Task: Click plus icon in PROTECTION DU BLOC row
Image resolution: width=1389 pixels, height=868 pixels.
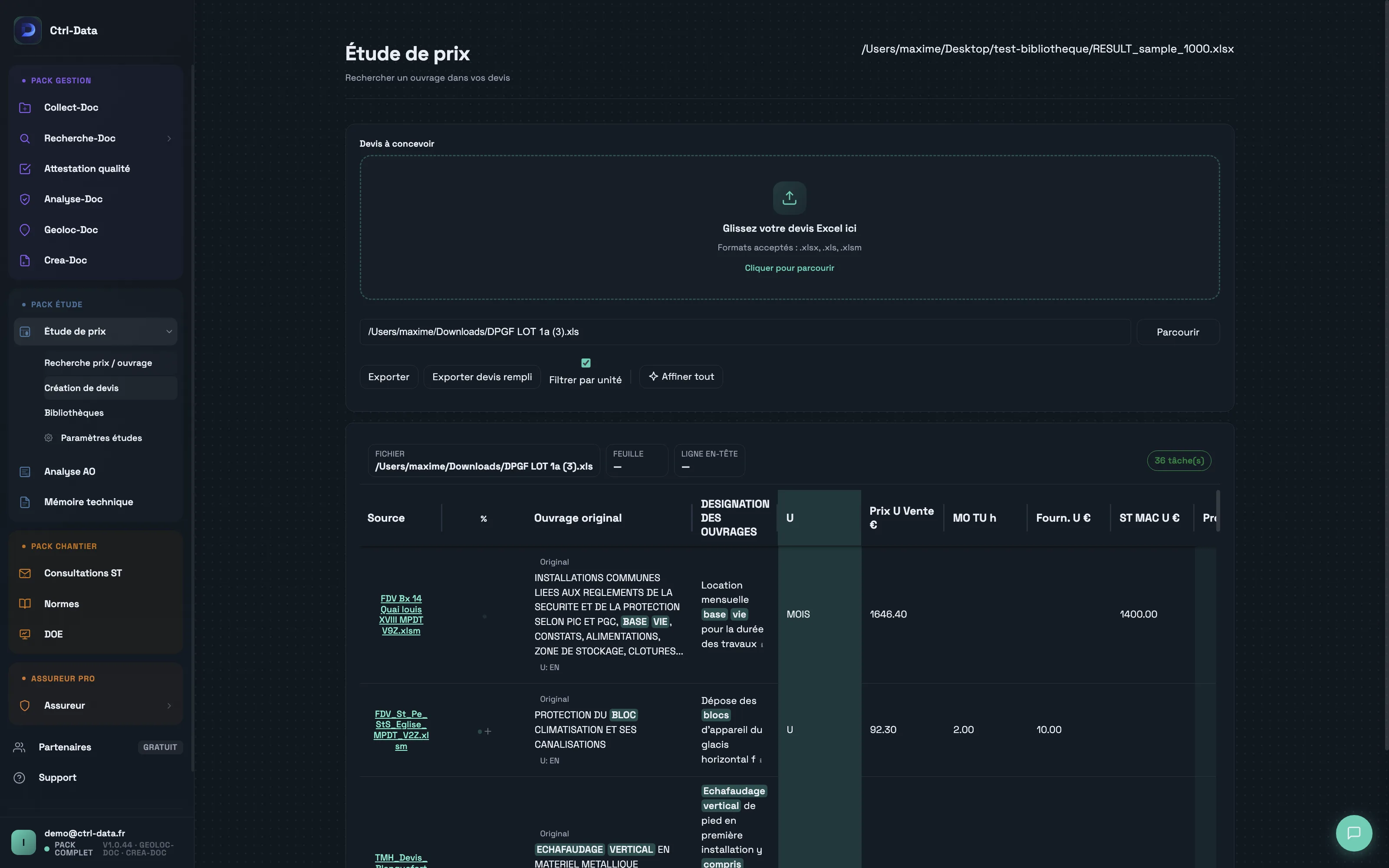Action: pos(488,731)
